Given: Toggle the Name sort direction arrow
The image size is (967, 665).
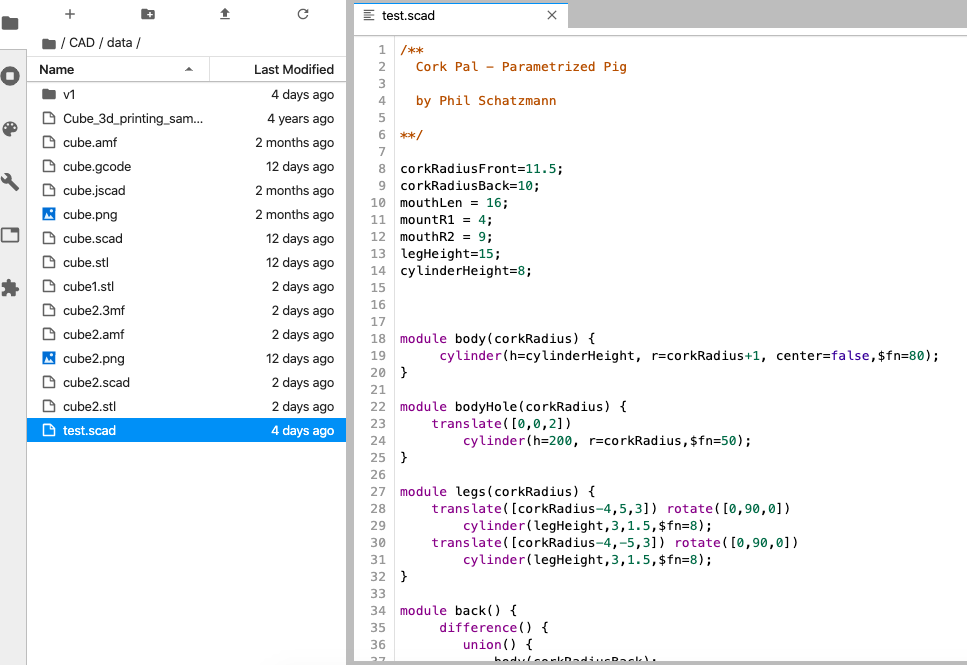Looking at the screenshot, I should (189, 70).
